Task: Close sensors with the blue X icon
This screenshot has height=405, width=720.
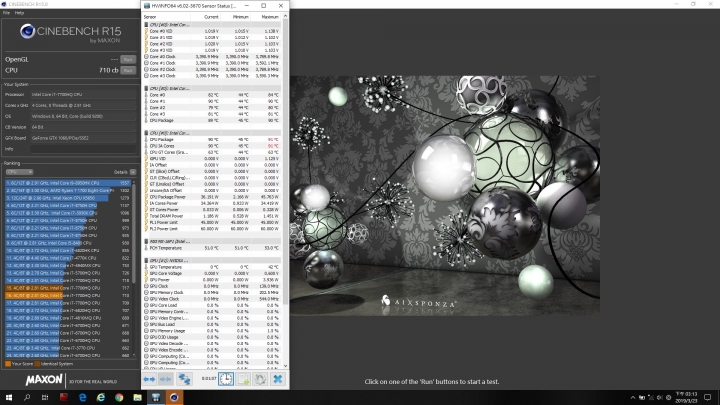Action: coord(278,379)
